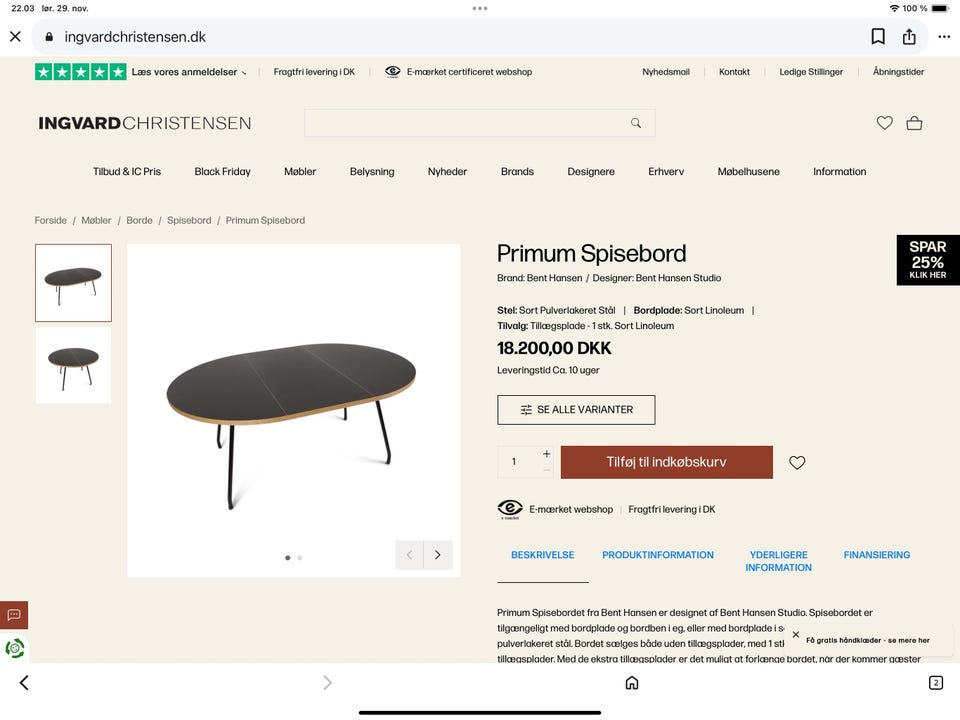The width and height of the screenshot is (960, 720).
Task: Click the Spisebord breadcrumb link
Action: tap(189, 220)
